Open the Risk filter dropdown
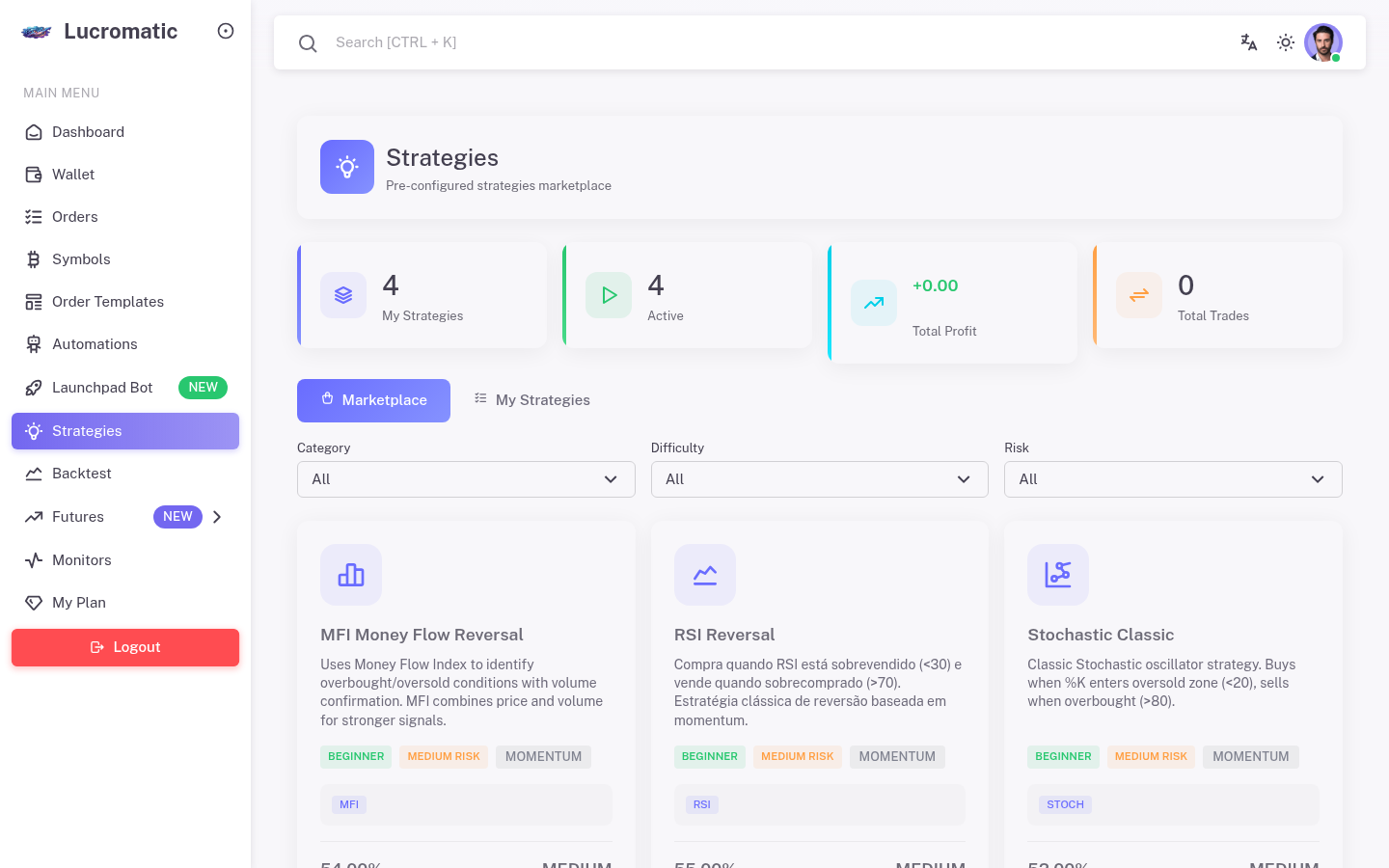 click(1173, 479)
